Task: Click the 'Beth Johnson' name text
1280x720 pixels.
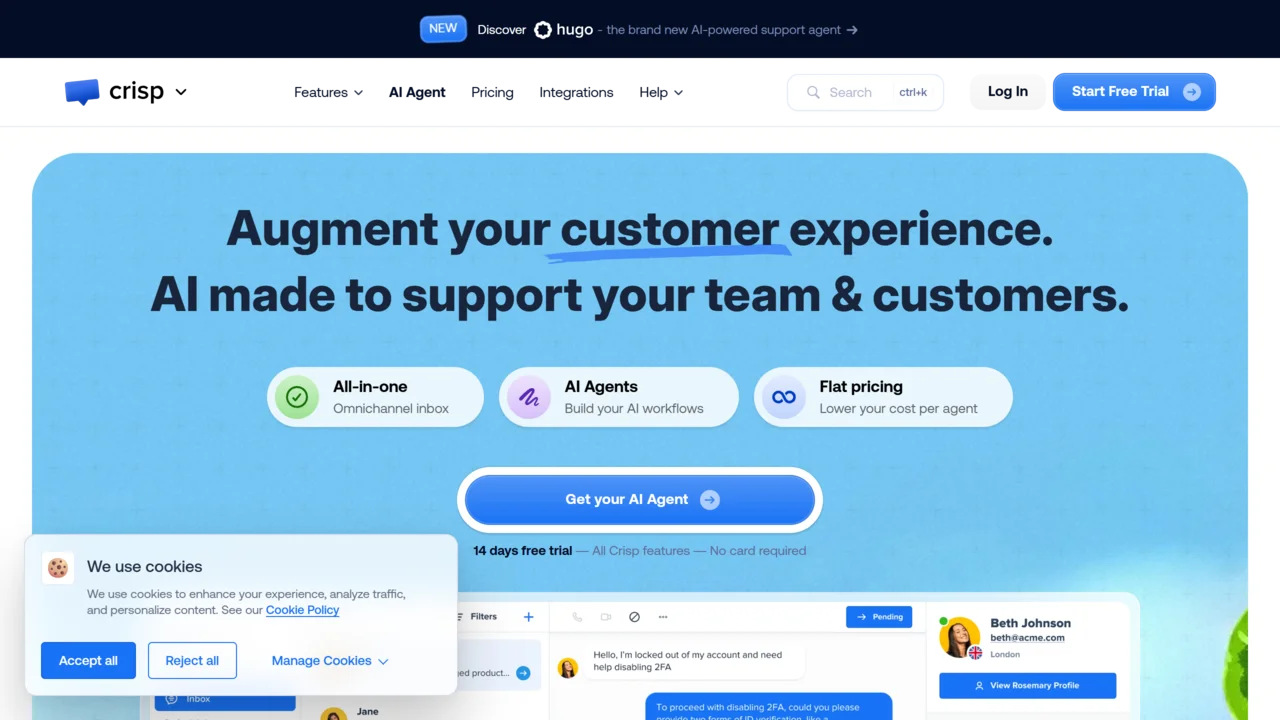Action: (x=1030, y=623)
